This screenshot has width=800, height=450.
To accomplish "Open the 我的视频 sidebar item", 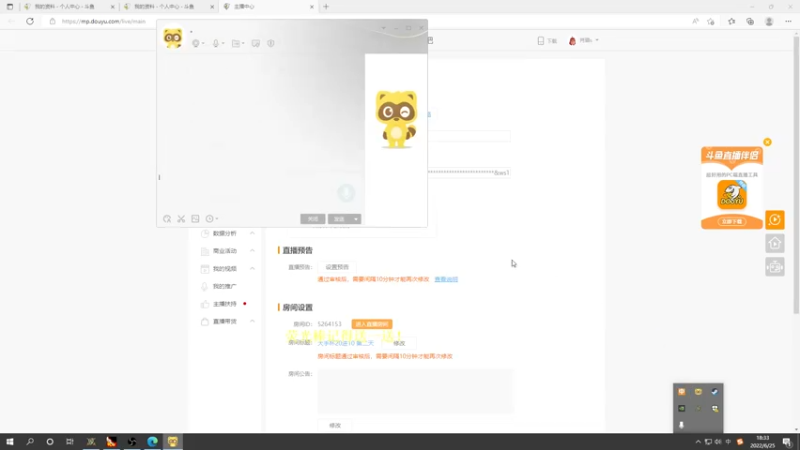I will 224,268.
